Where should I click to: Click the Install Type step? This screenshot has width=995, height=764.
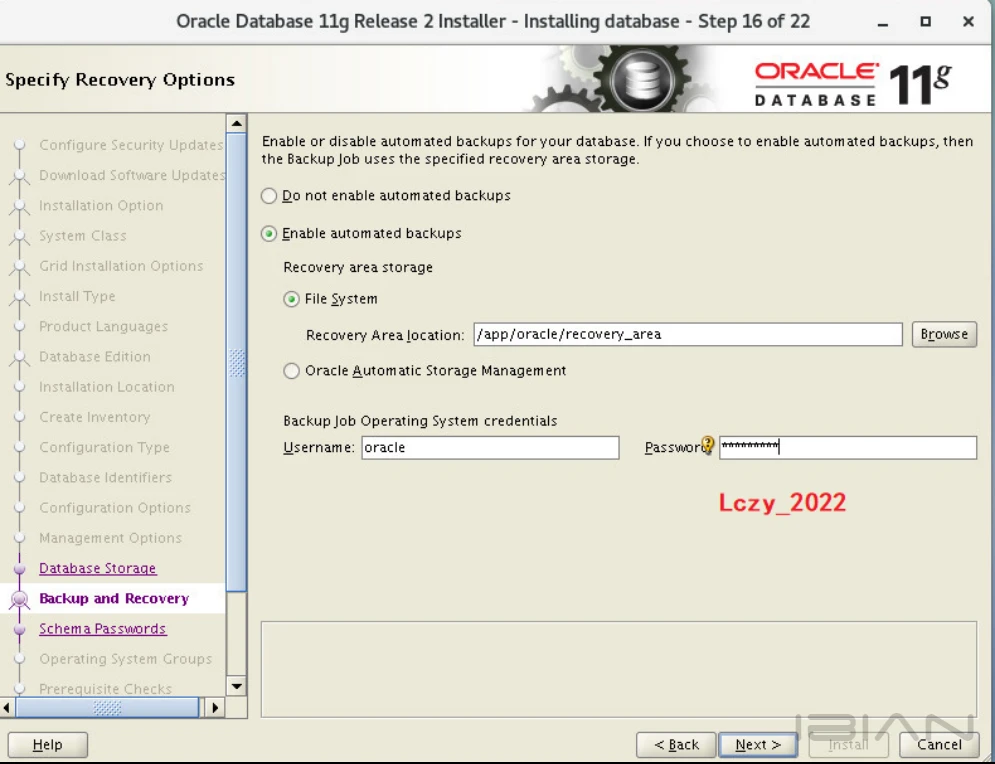pyautogui.click(x=77, y=296)
